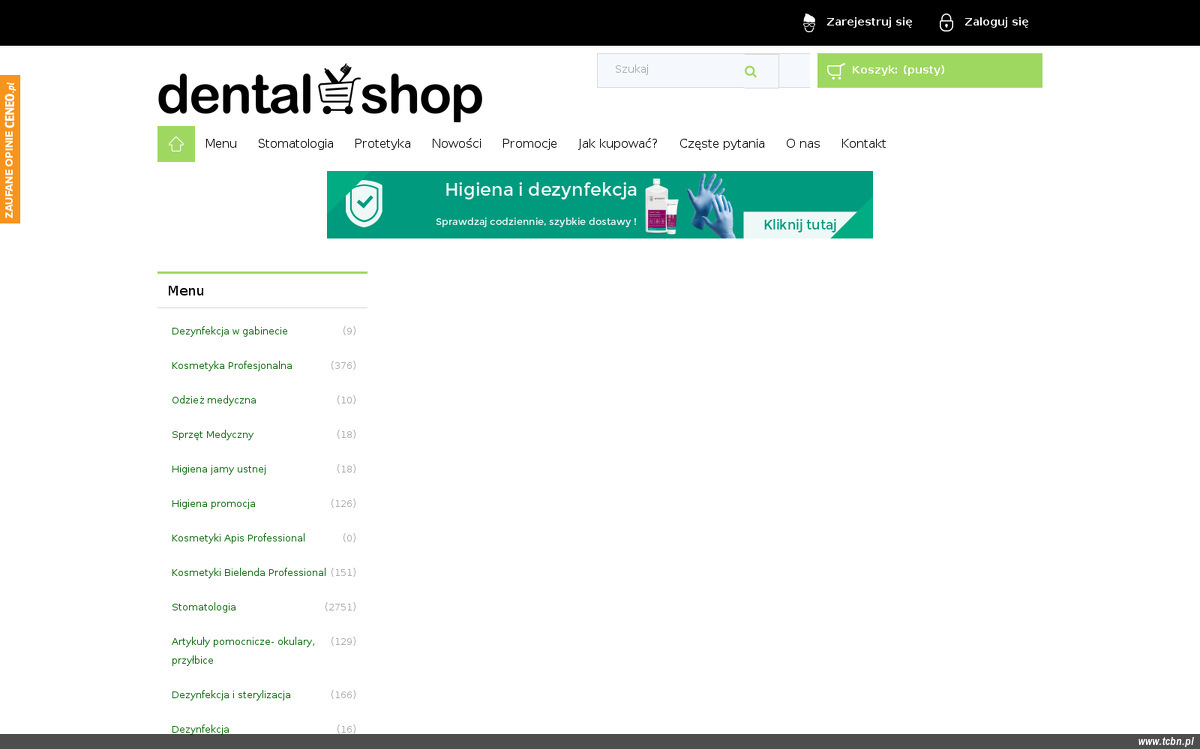
Task: Open Artykuły pomocnicze- okulary, przyłbice category
Action: tap(243, 651)
